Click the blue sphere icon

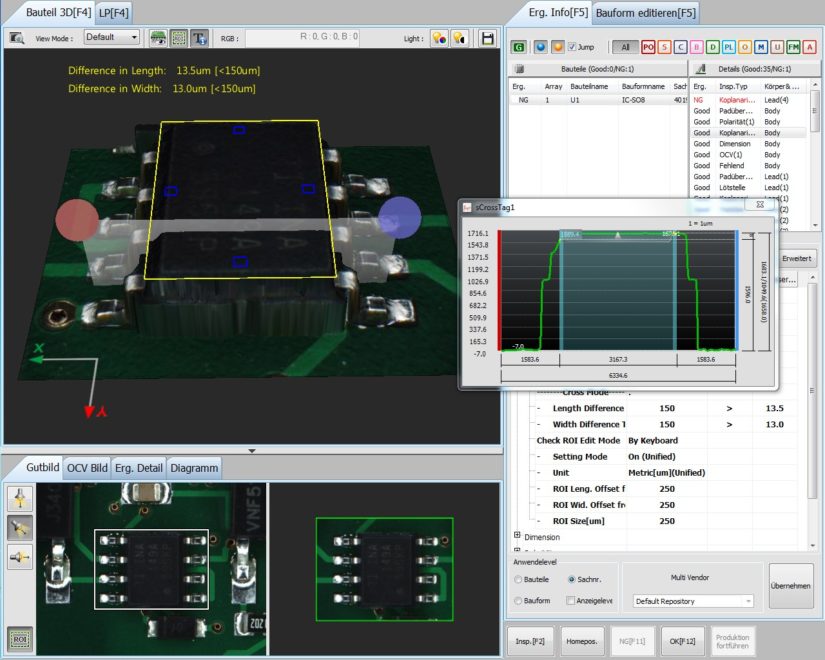pos(540,47)
